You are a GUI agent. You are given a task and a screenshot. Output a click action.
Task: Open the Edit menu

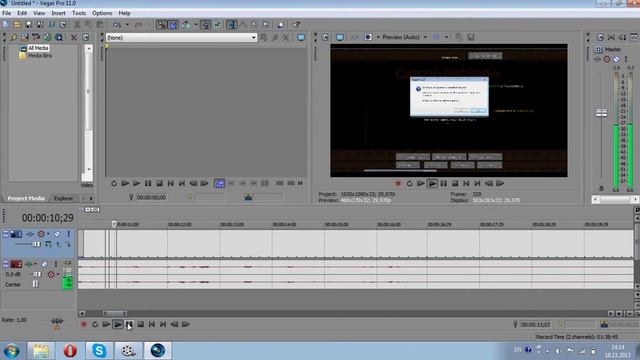(22, 13)
